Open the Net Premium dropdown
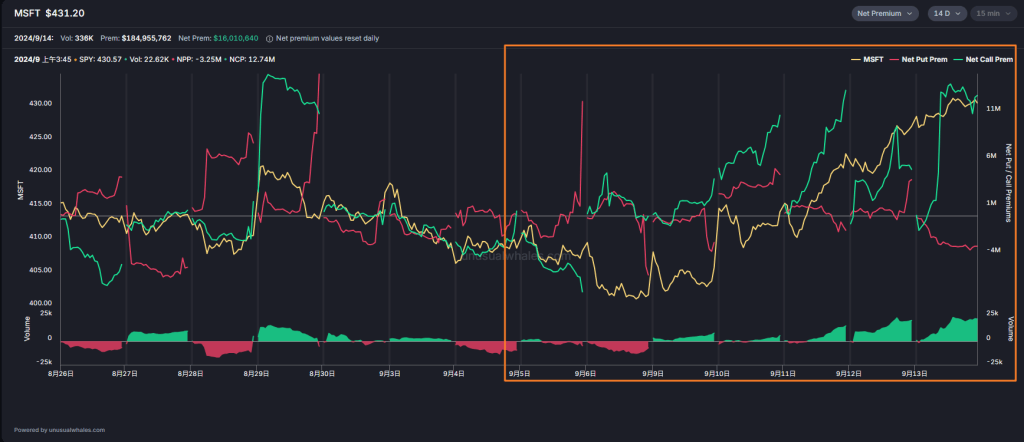 coord(884,13)
